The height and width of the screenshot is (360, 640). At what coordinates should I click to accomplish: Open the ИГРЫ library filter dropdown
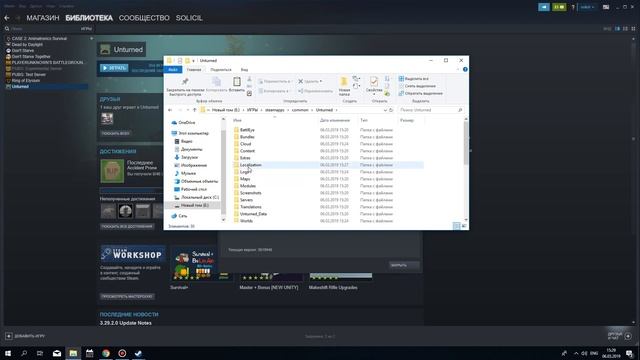(x=86, y=29)
